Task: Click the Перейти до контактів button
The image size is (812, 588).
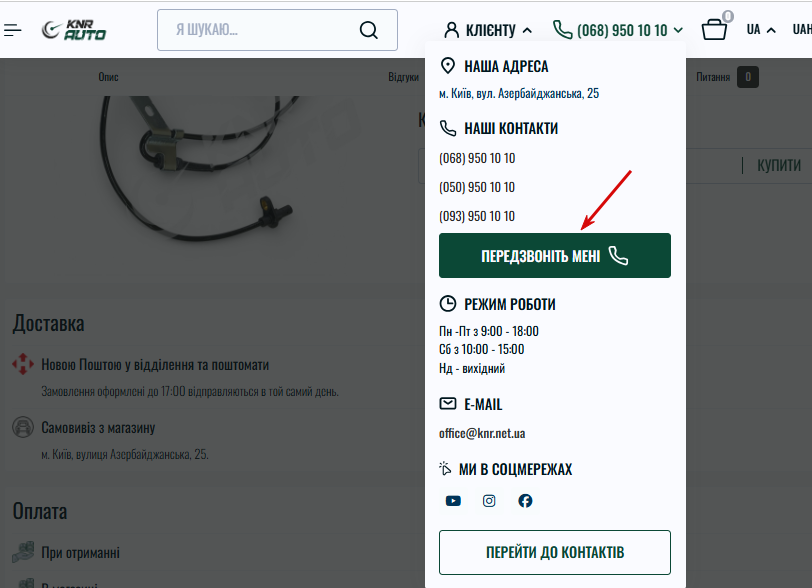Action: point(554,552)
